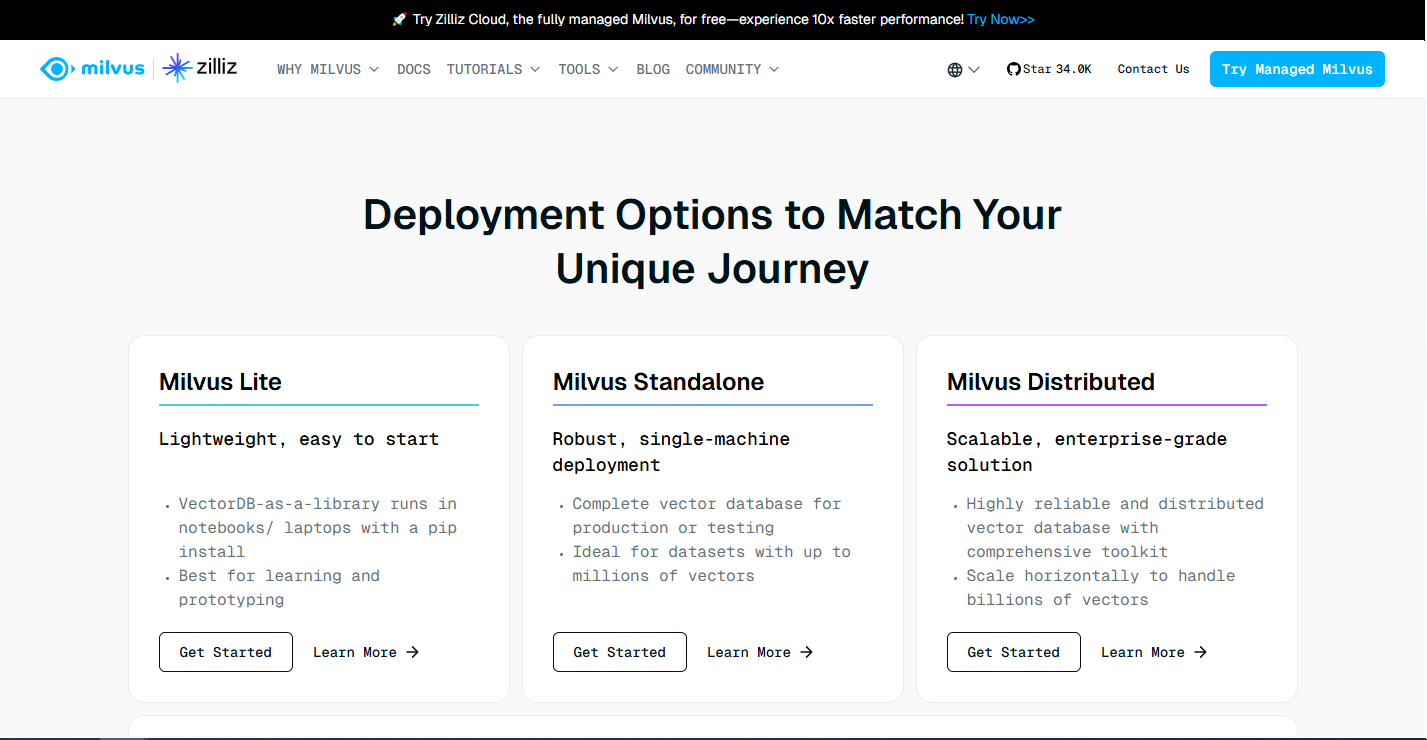Open the globe language selector
1427x740 pixels.
(x=955, y=70)
